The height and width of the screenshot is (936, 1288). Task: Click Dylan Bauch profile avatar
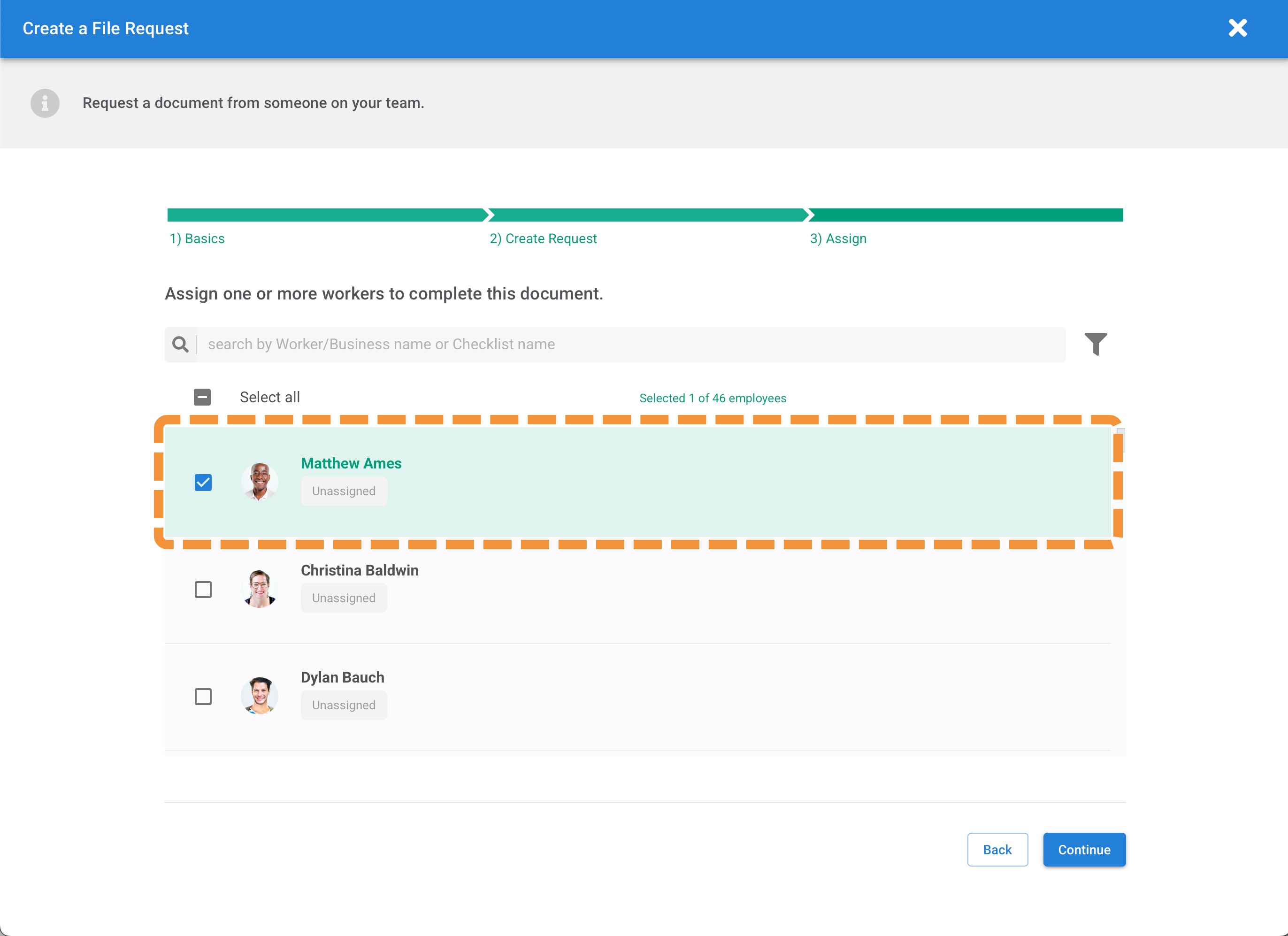(x=260, y=696)
